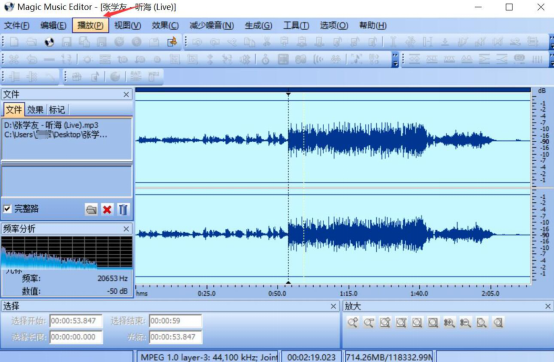Open the 编辑(E) menu

click(53, 25)
